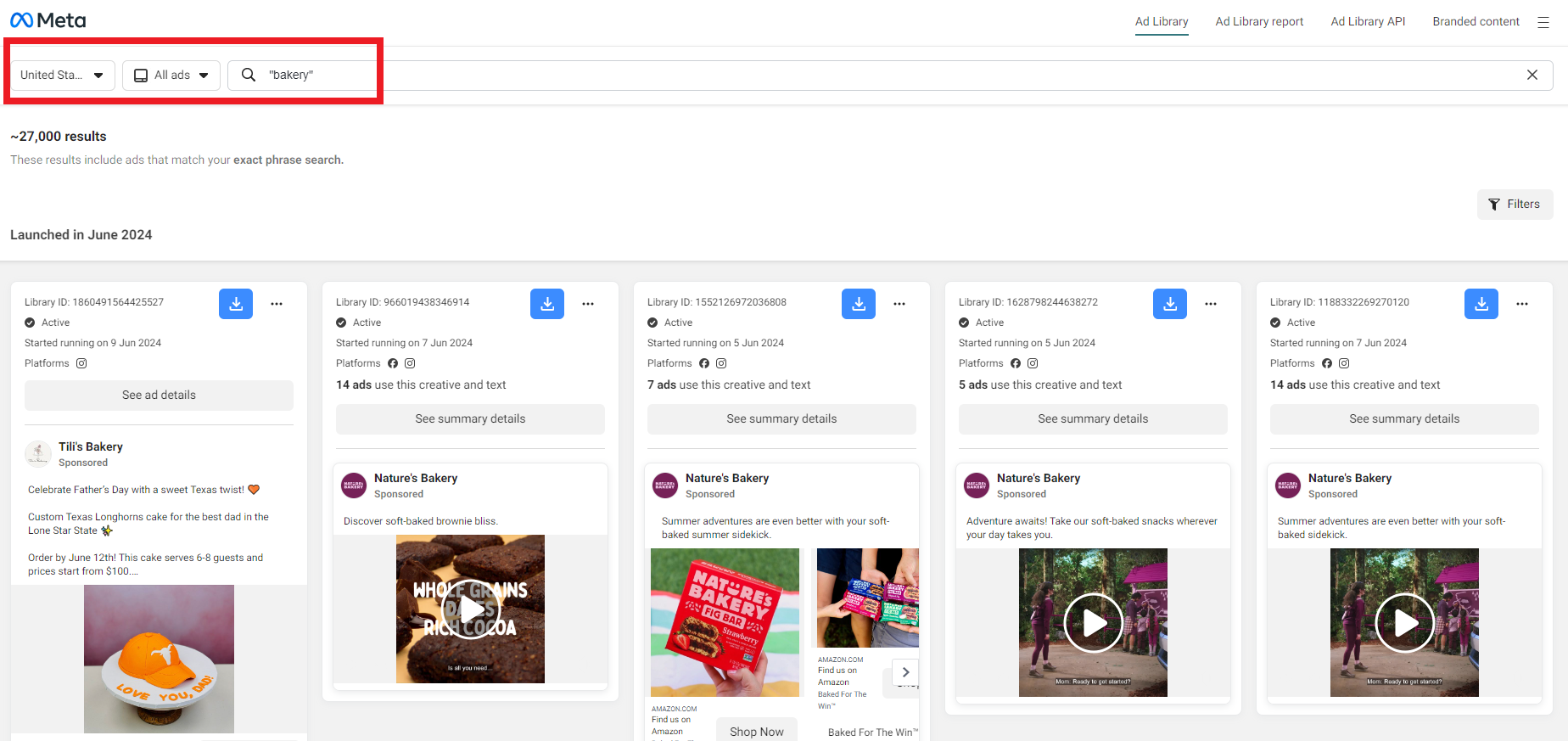Click Tili's Bakery profile avatar
The image size is (1568, 741).
pos(38,454)
